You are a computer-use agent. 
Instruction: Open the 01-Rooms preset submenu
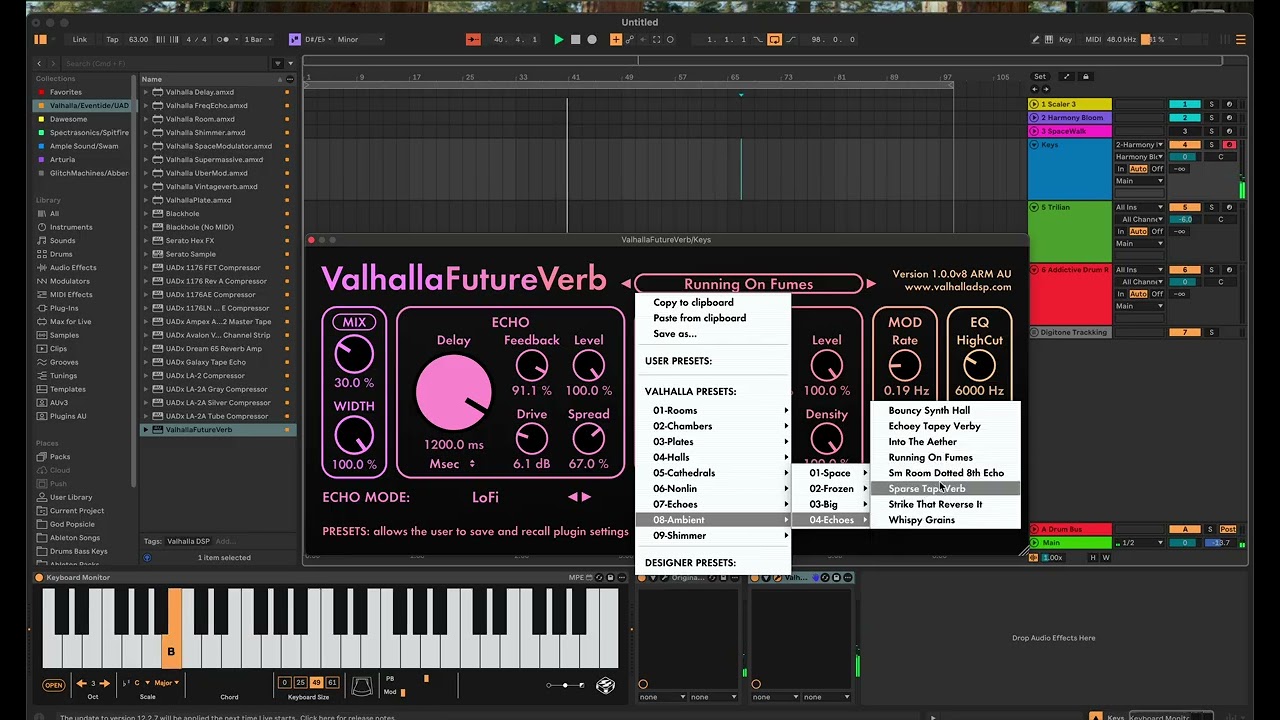pyautogui.click(x=713, y=410)
